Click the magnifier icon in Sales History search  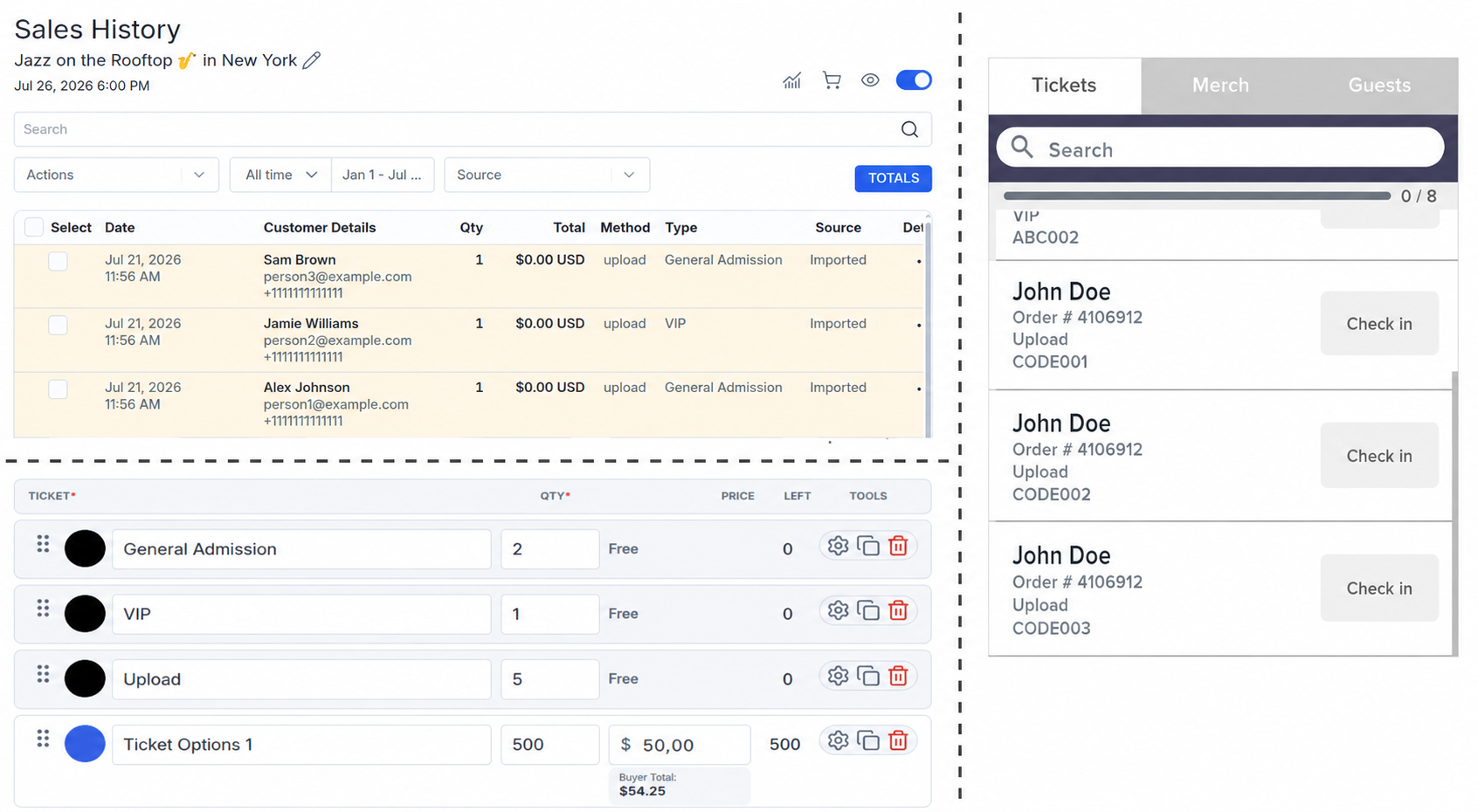pyautogui.click(x=909, y=129)
